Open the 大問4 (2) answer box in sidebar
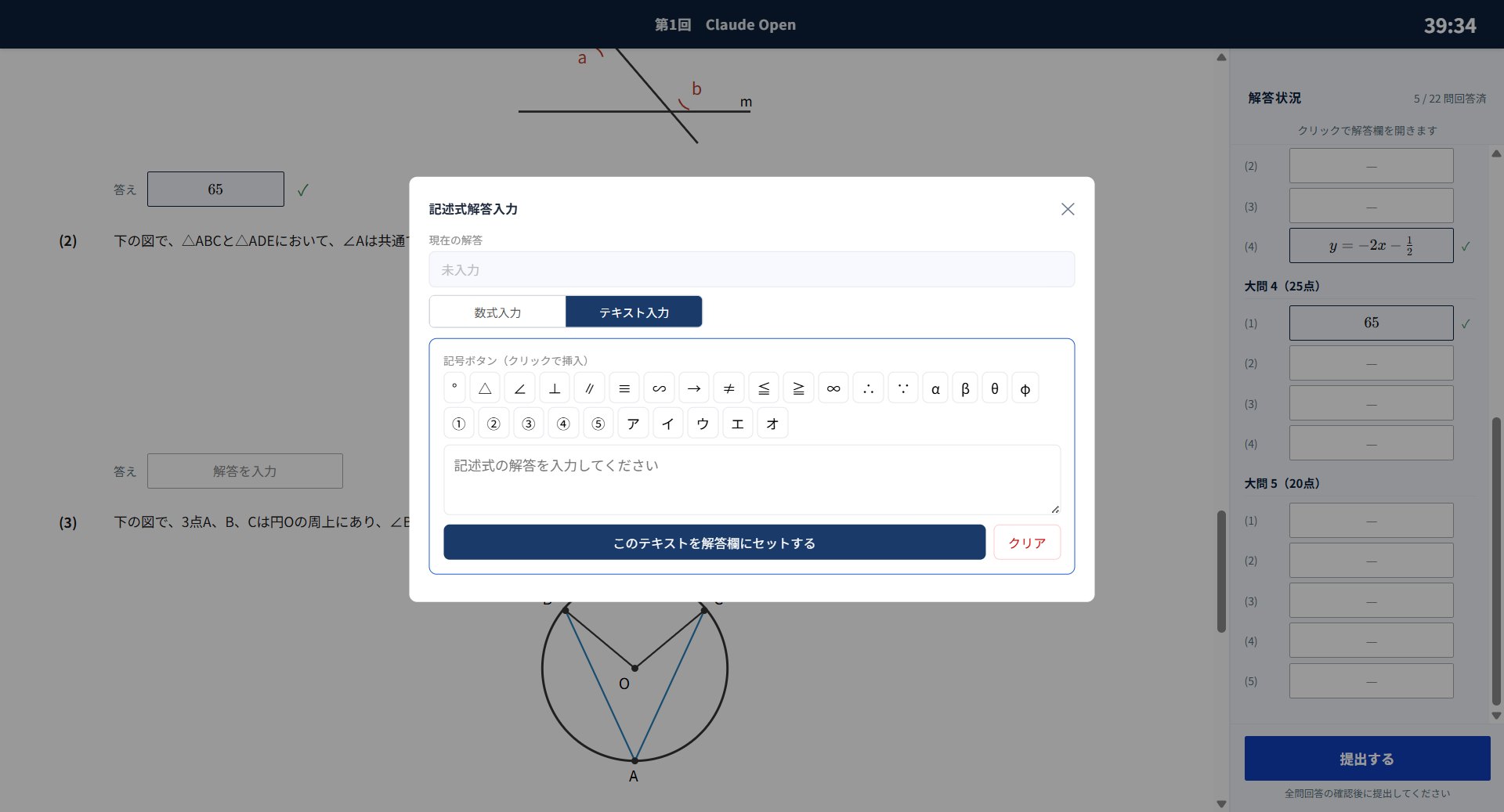Screen dimensions: 1504x812 pyautogui.click(x=1371, y=363)
